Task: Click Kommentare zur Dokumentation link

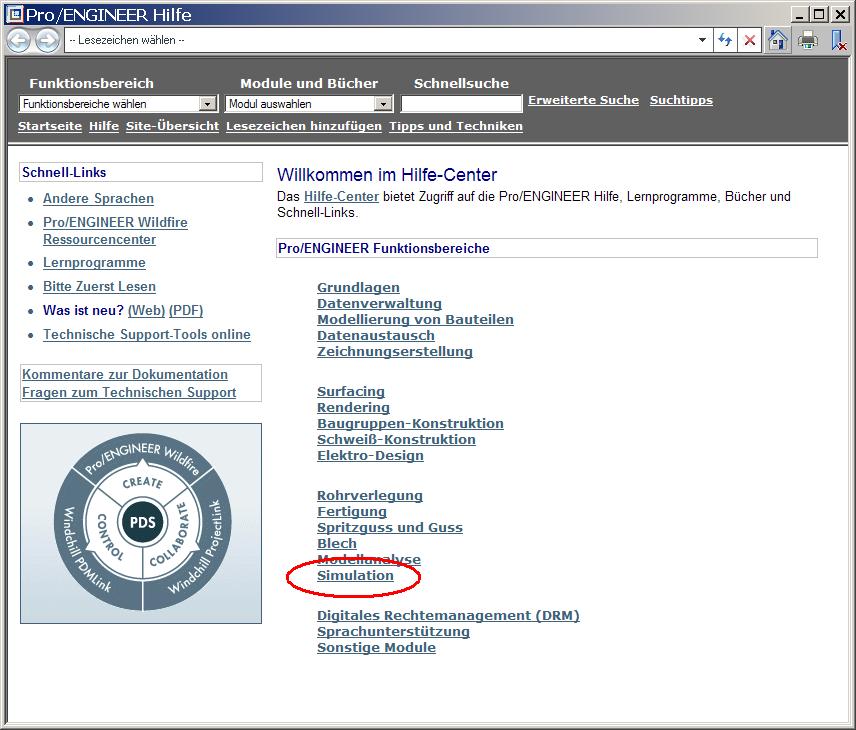Action: click(125, 375)
